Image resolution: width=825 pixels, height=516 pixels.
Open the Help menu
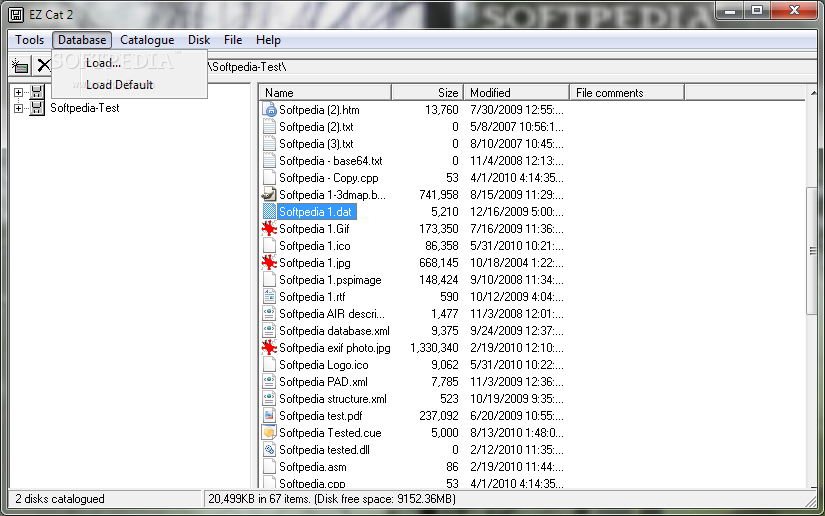(x=268, y=40)
